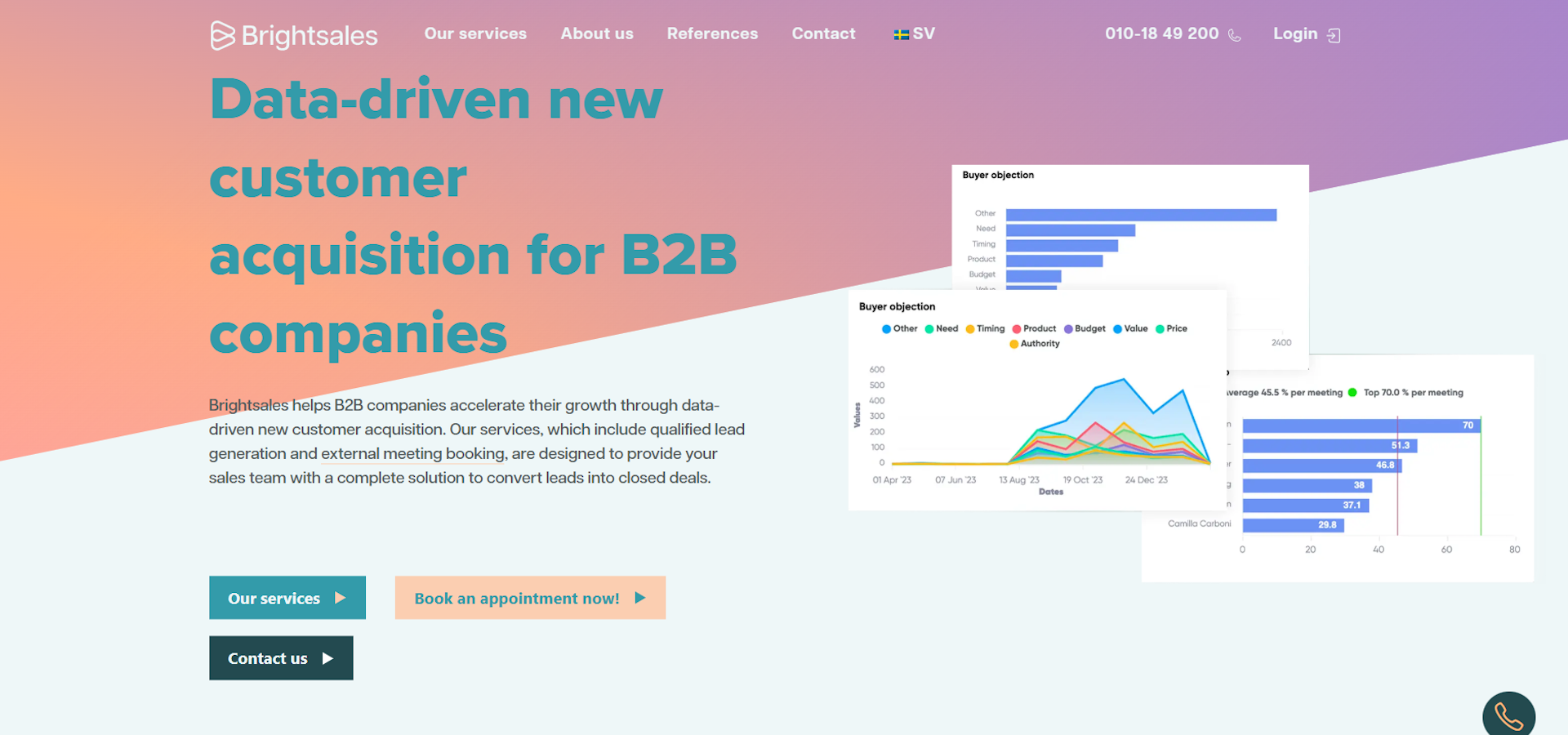This screenshot has width=1568, height=735.
Task: Click the Buyer objection bar chart title
Action: point(998,175)
